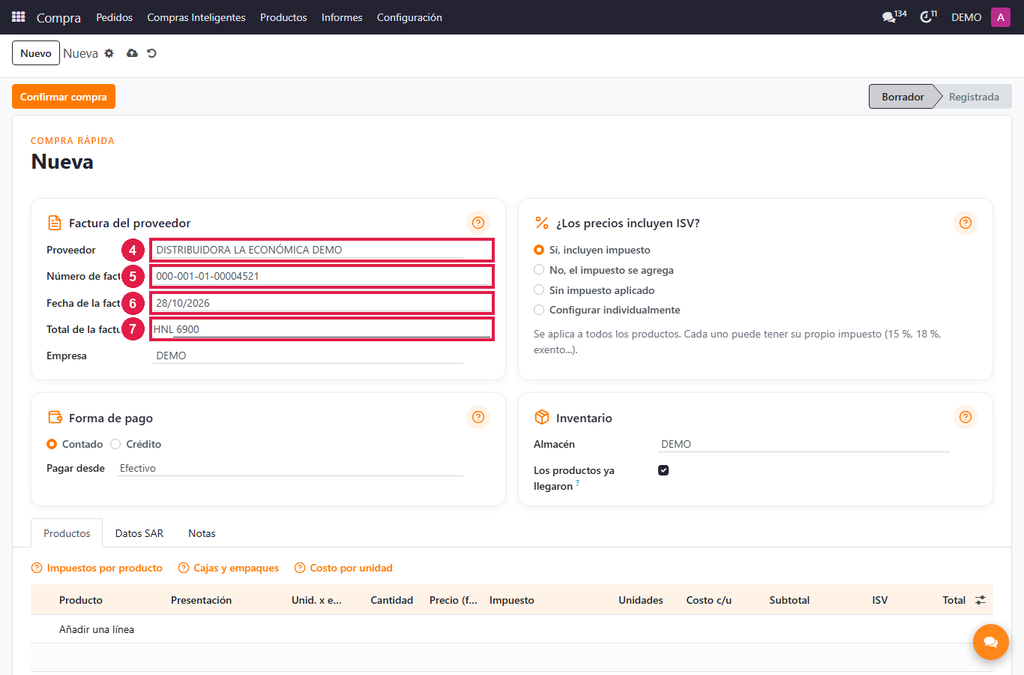Open the Empresa dropdown field
1024x675 pixels.
[308, 356]
